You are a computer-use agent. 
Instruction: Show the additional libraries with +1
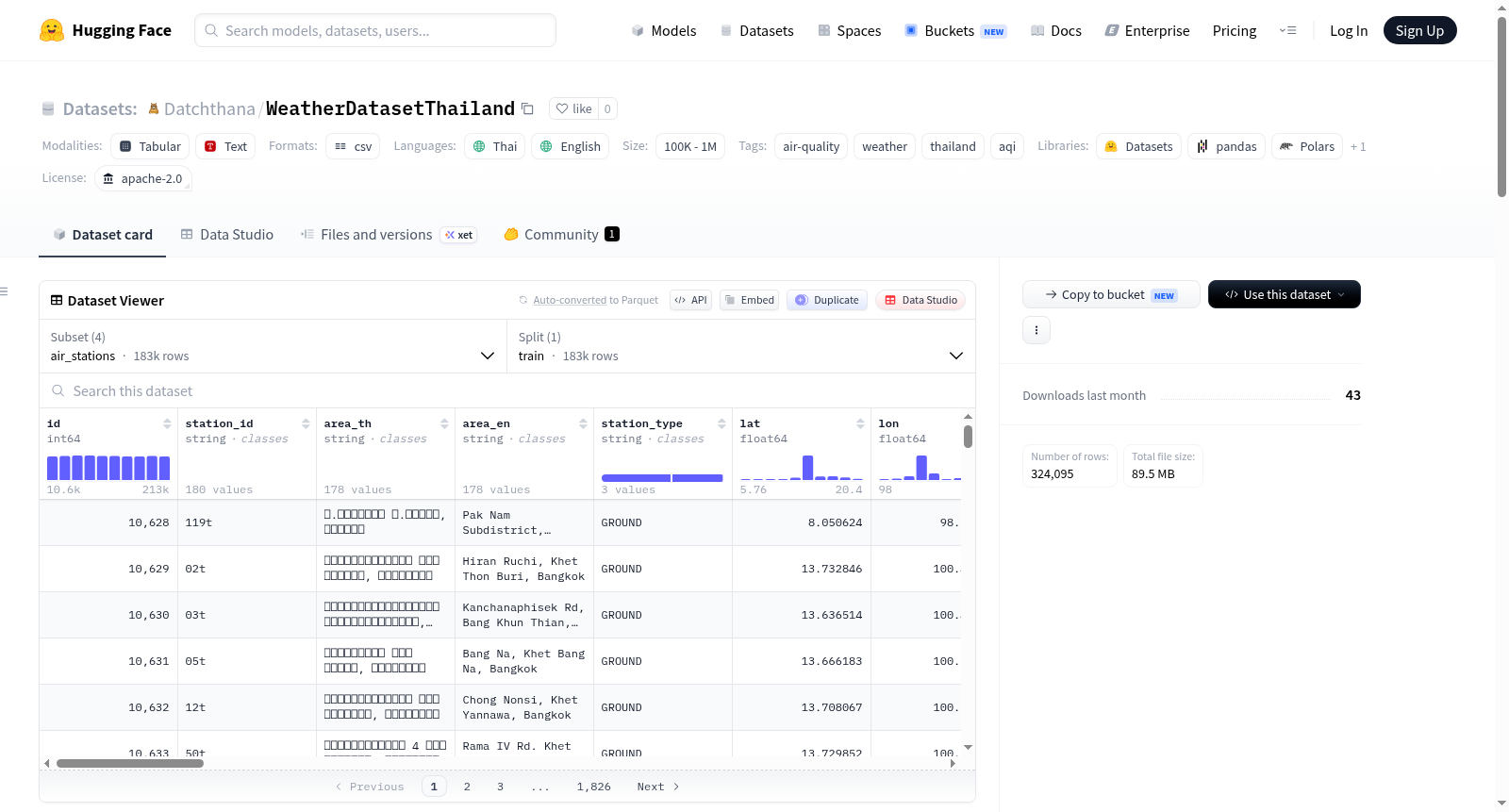pos(1358,146)
